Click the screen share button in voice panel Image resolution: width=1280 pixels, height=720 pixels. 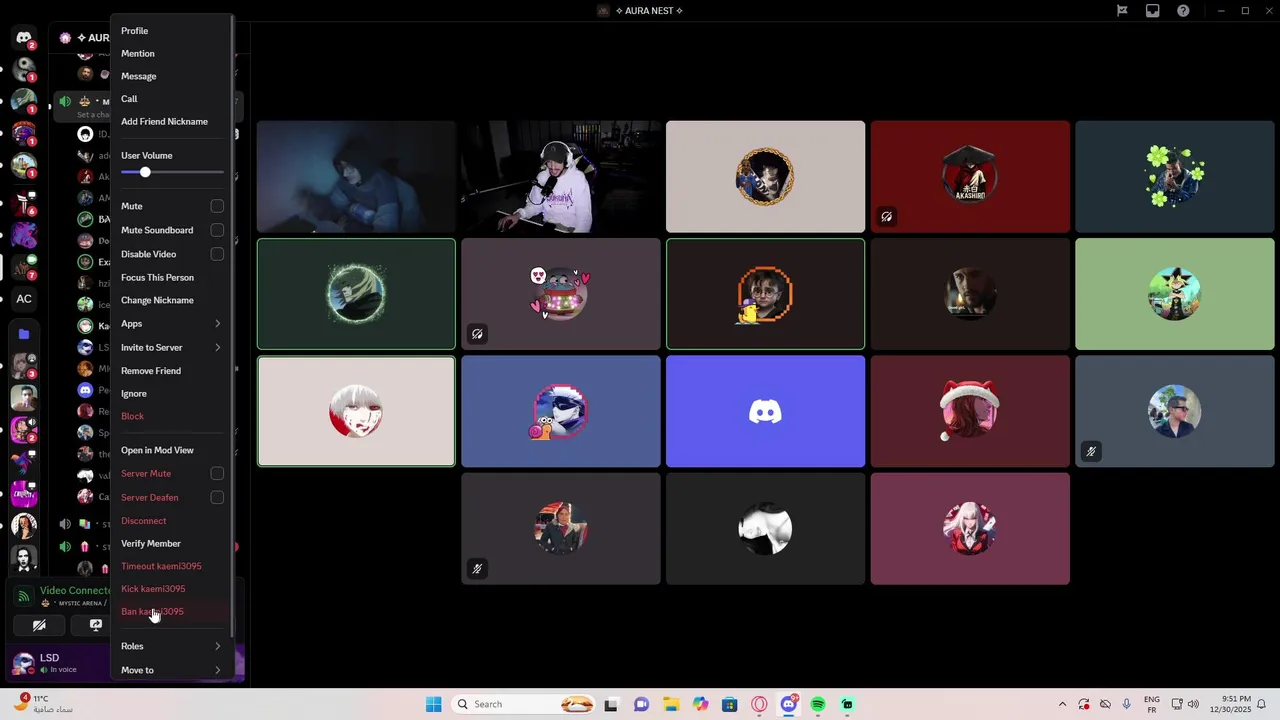[95, 625]
